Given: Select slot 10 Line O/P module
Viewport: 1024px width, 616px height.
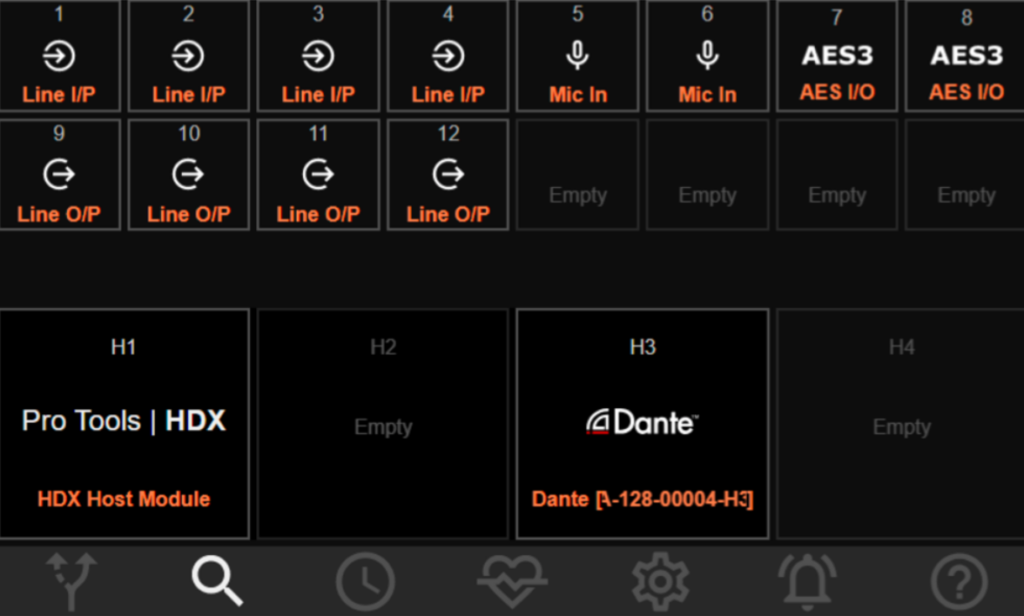Looking at the screenshot, I should 189,175.
